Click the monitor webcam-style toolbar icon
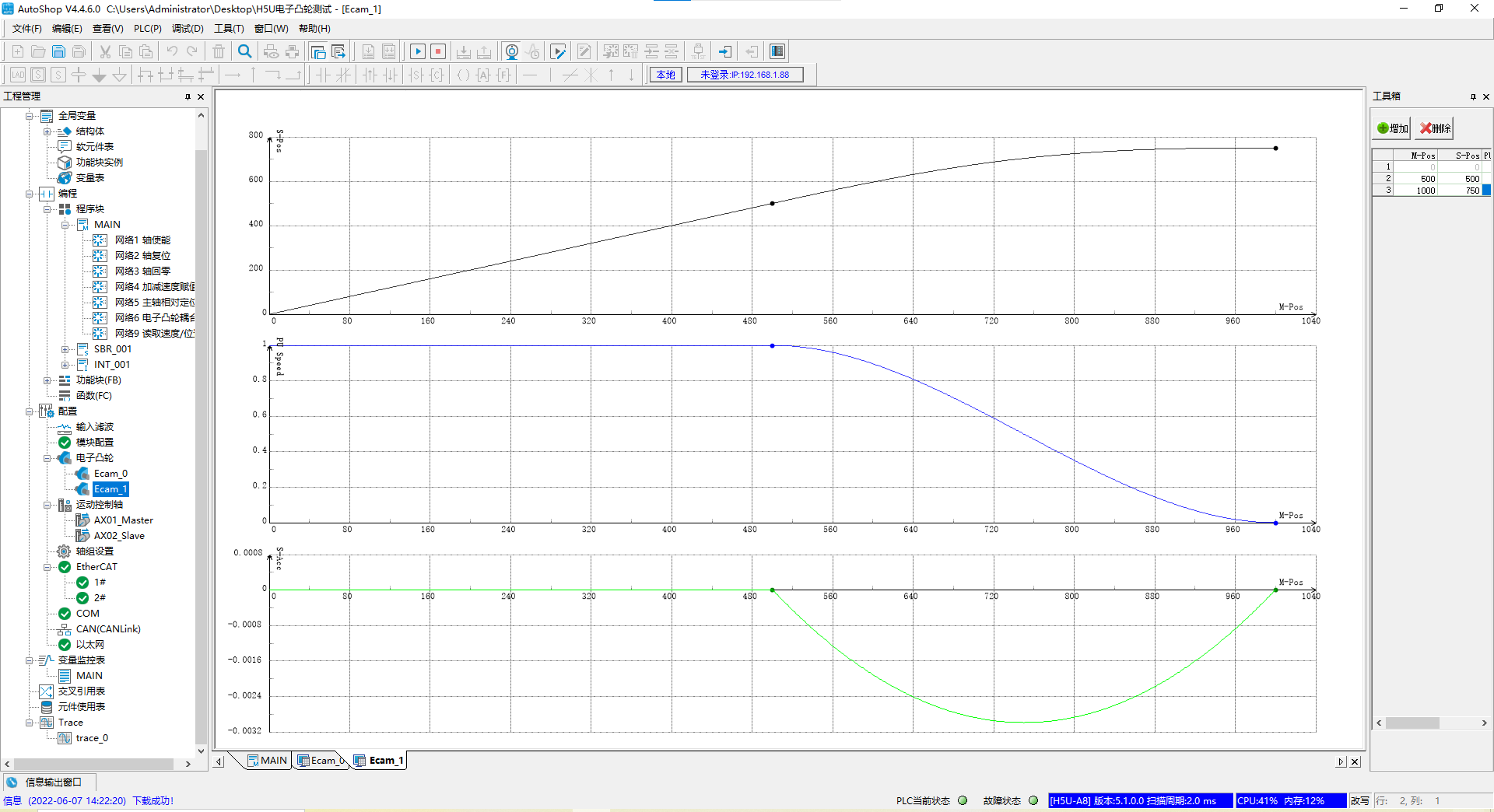This screenshot has height=812, width=1494. coord(511,51)
